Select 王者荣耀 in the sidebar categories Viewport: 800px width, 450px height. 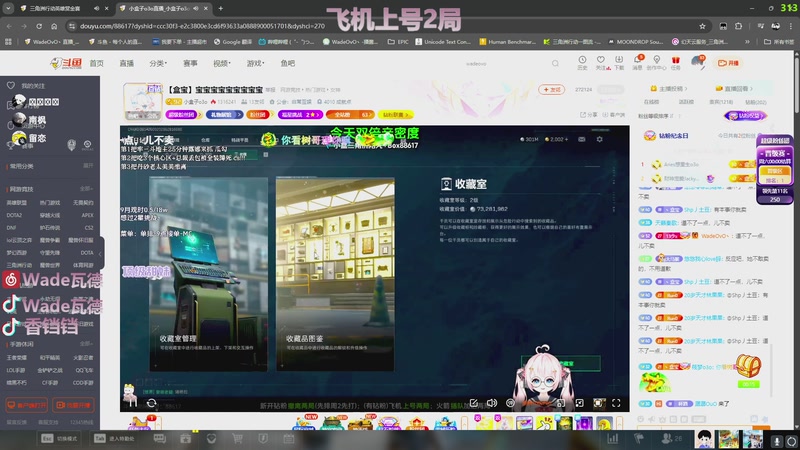pos(16,358)
